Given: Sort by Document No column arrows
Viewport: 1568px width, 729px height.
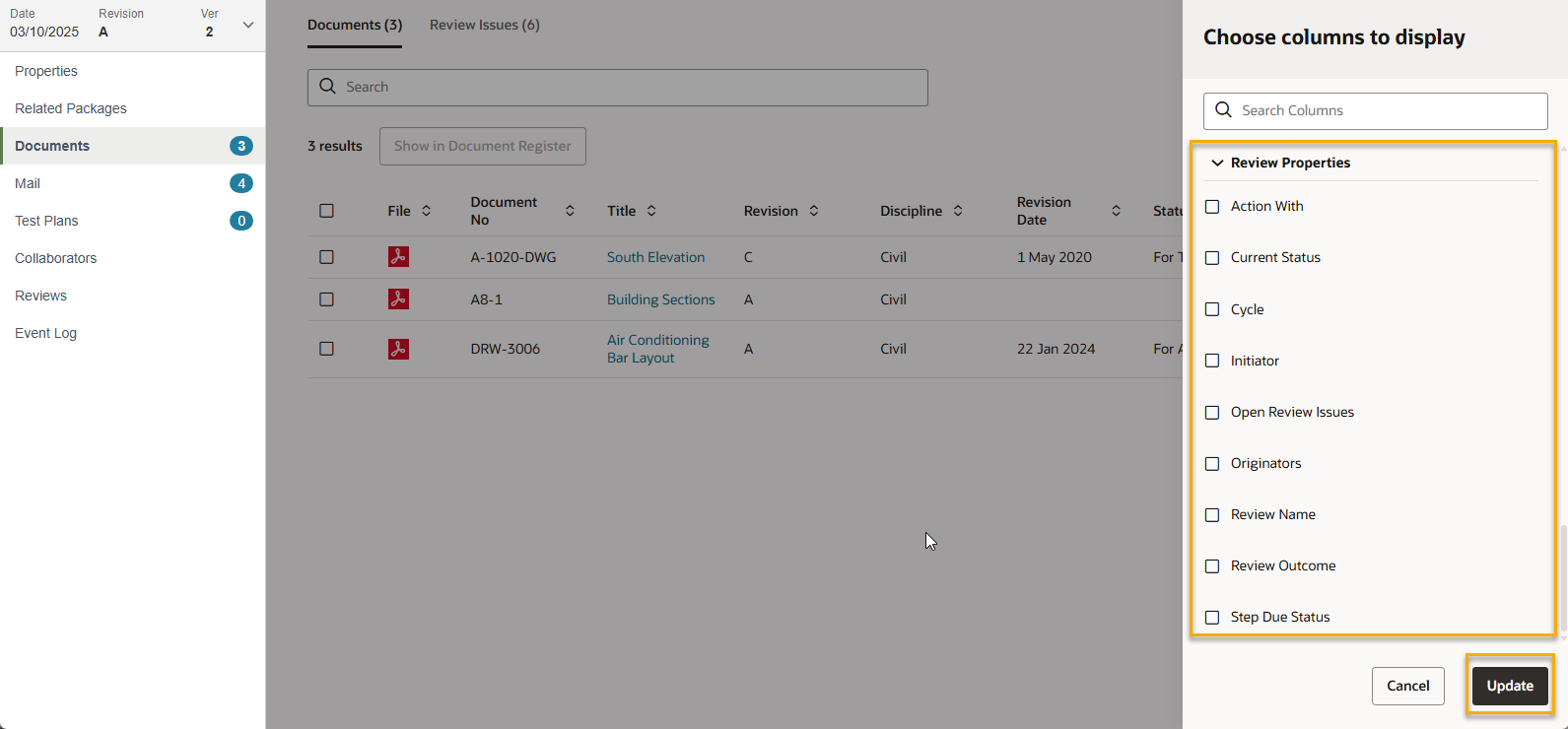Looking at the screenshot, I should click(x=570, y=211).
